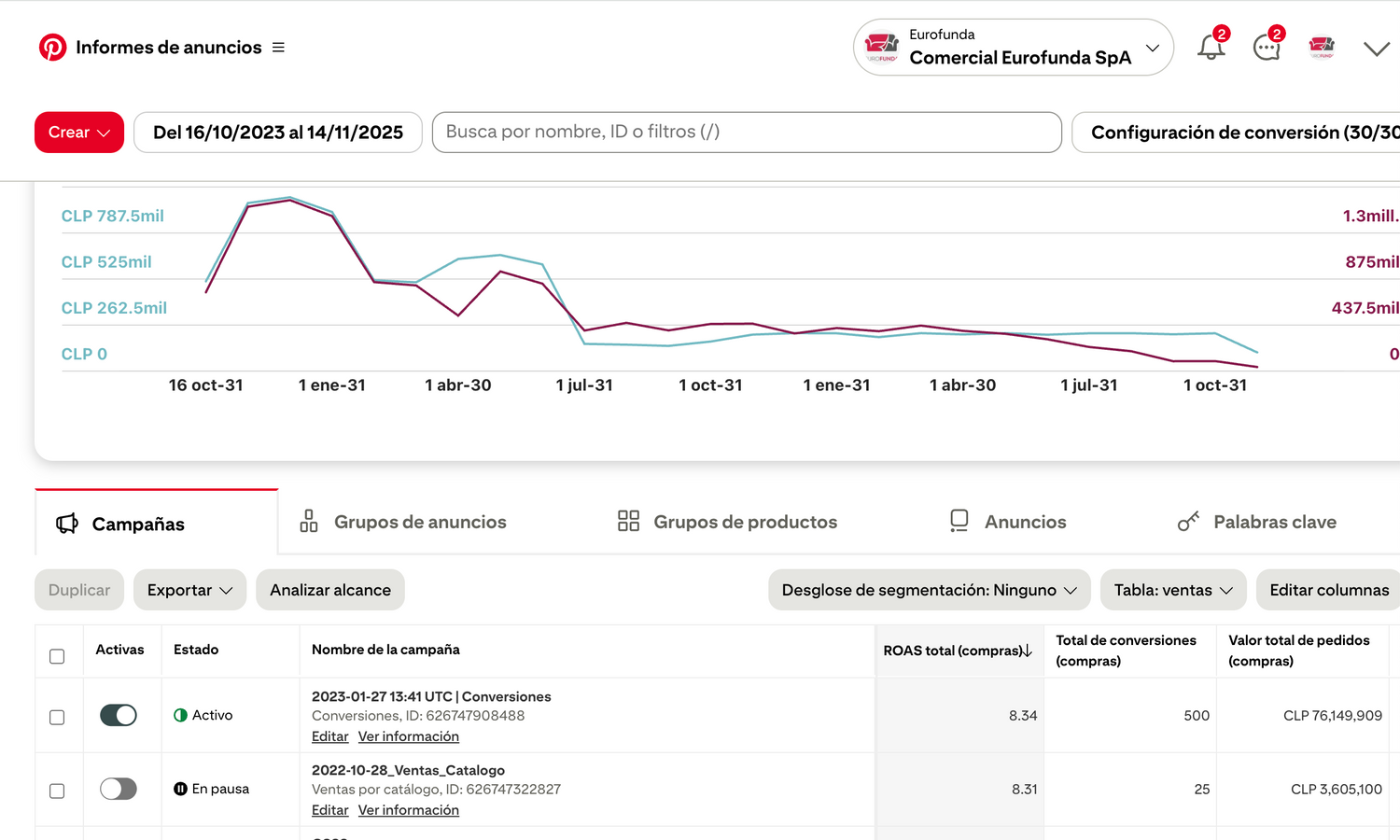Screen dimensions: 1400x840
Task: Click the Palabras clave key icon
Action: (1188, 522)
